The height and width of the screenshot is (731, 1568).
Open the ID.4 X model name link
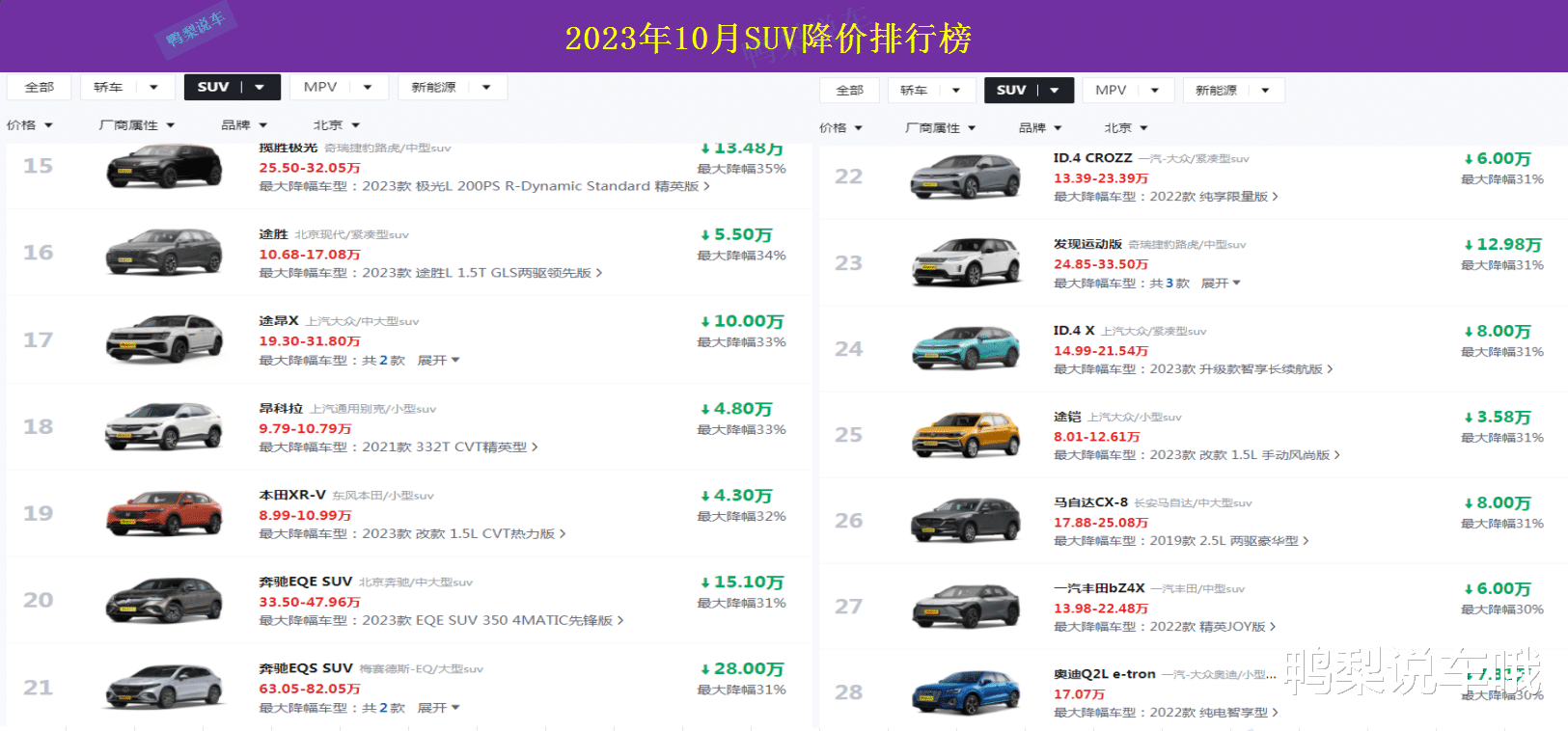click(x=1074, y=331)
